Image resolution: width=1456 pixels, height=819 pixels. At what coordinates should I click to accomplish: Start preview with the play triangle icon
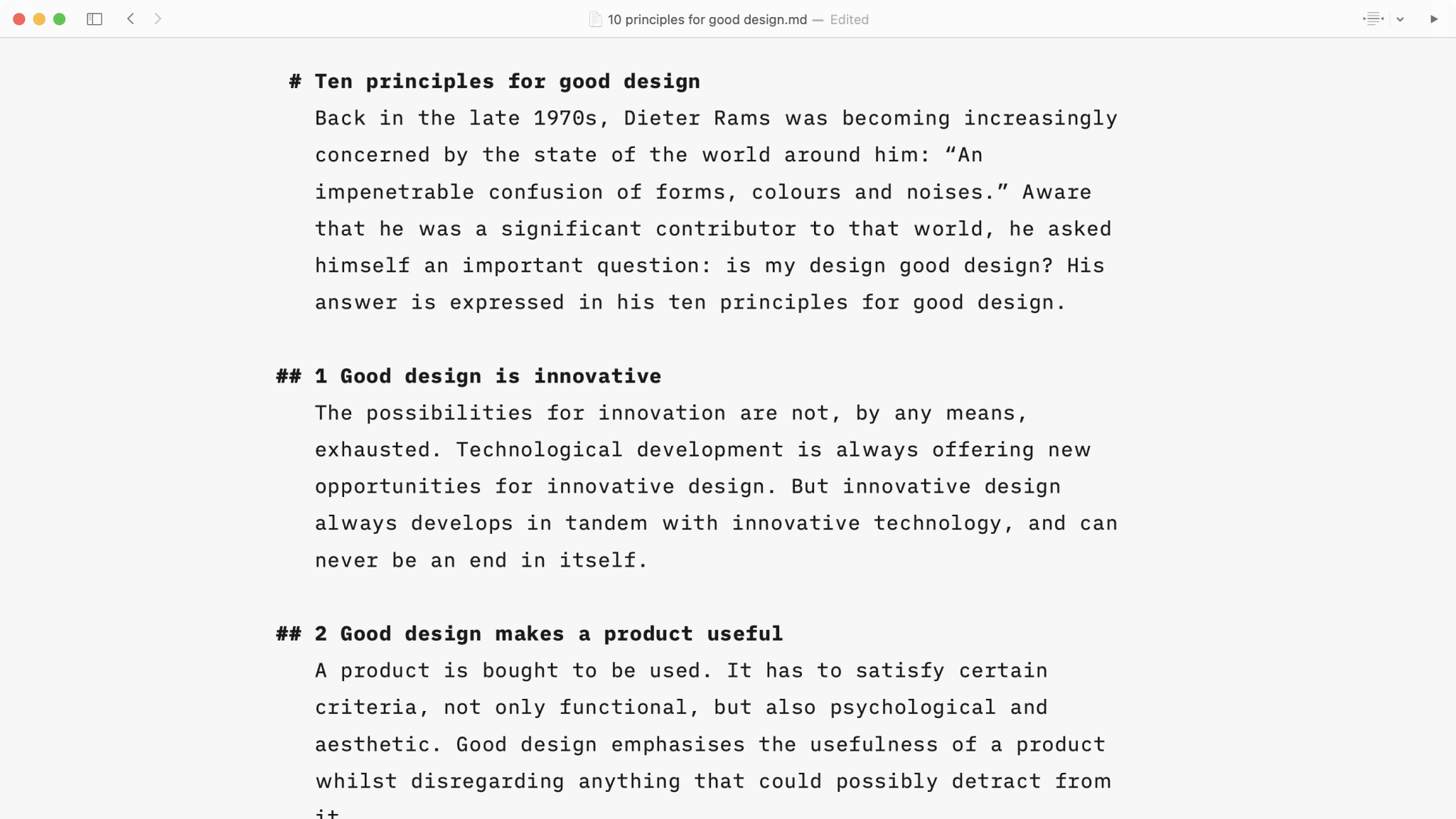coord(1434,19)
